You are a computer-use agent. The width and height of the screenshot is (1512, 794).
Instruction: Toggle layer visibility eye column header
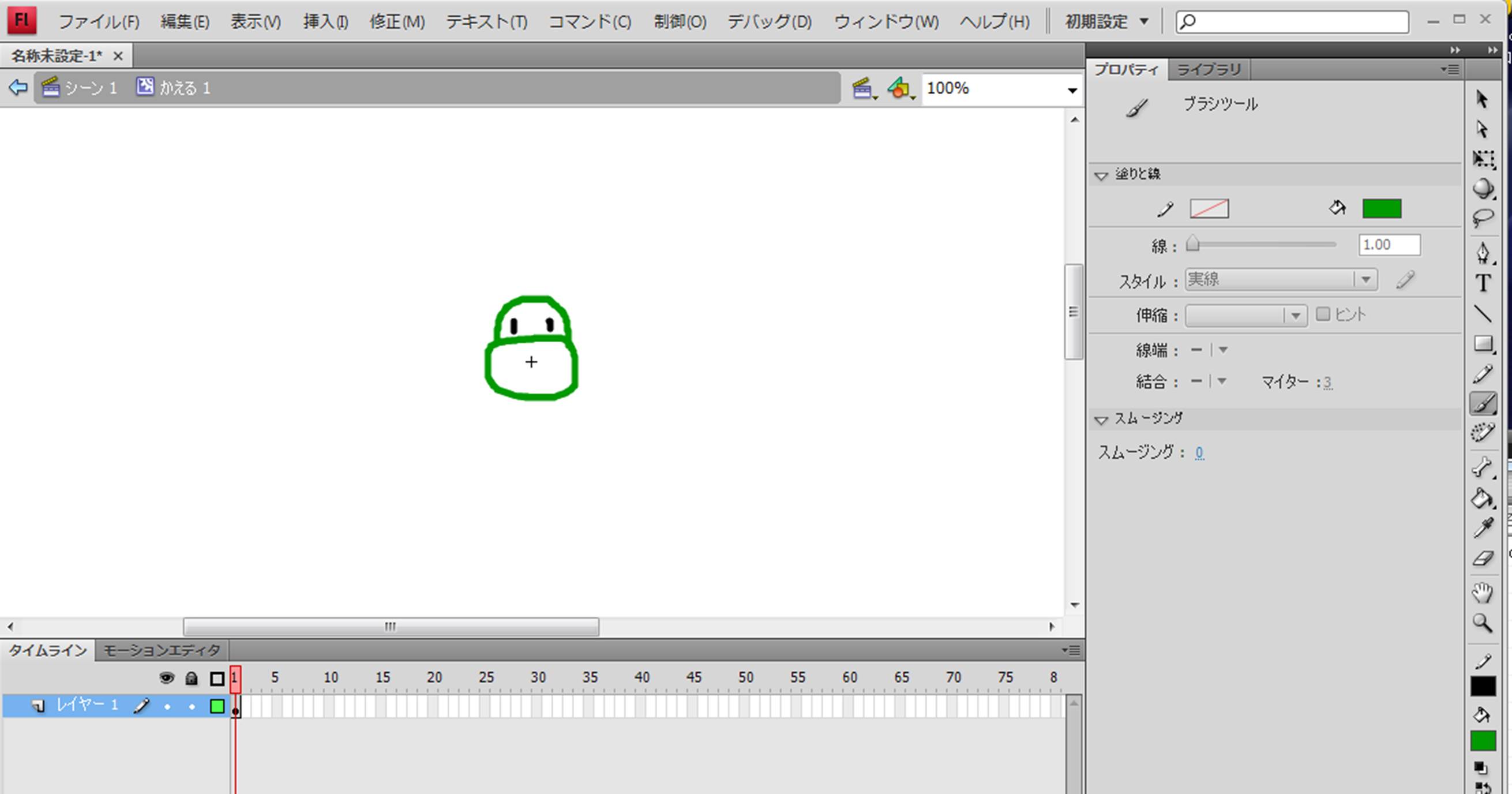[x=167, y=679]
